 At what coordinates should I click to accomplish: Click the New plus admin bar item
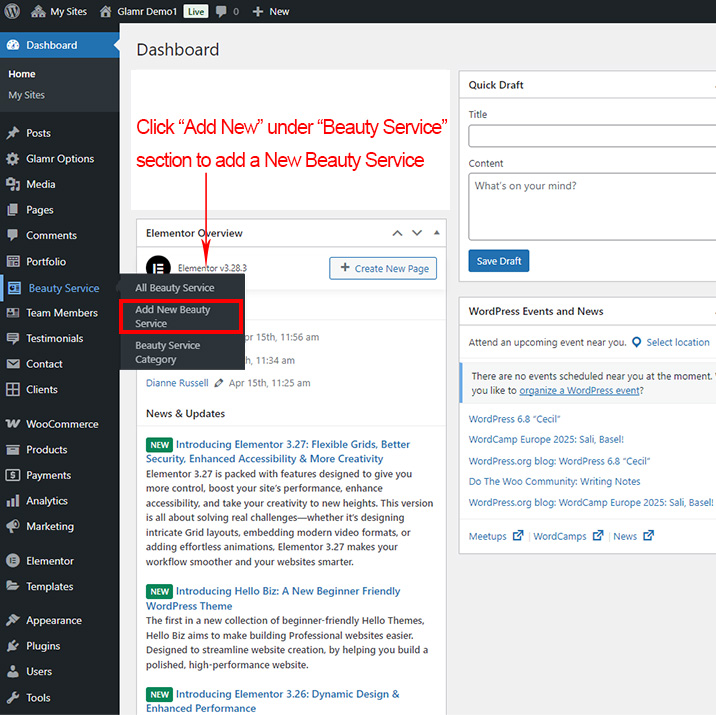(271, 11)
